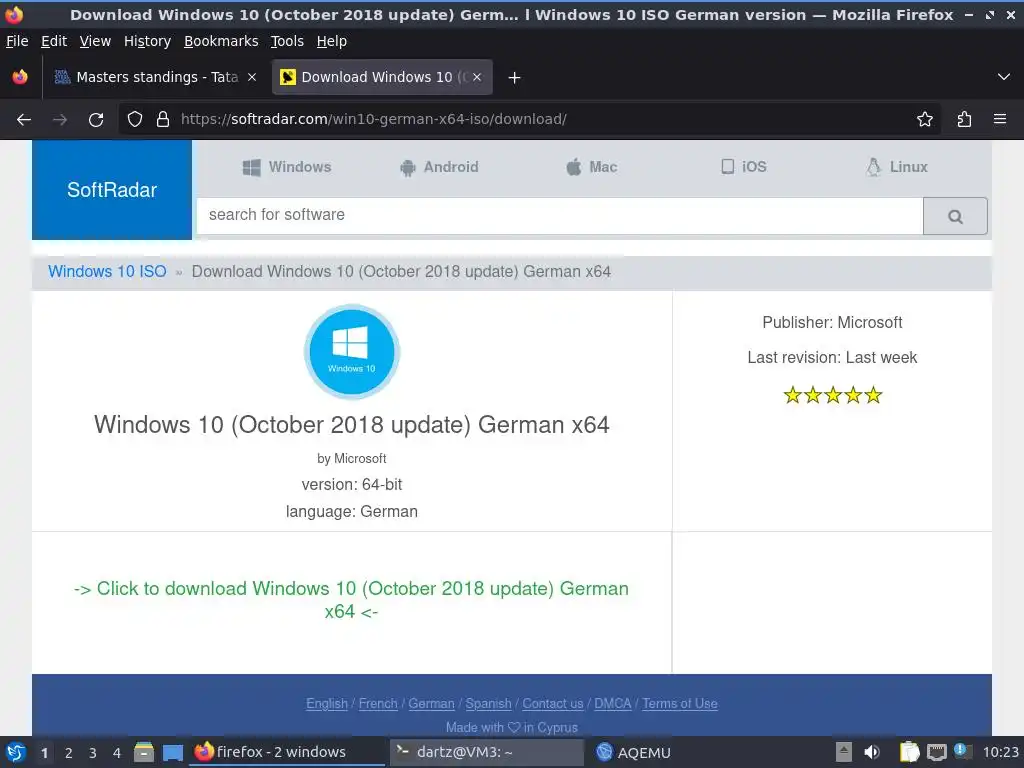Open the History menu

tap(148, 41)
